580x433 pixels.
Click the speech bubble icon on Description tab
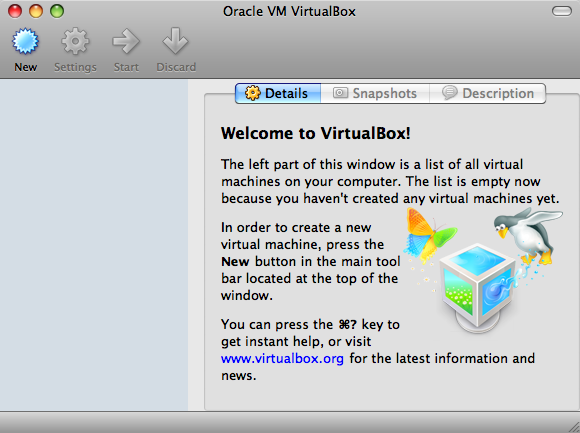[x=449, y=93]
